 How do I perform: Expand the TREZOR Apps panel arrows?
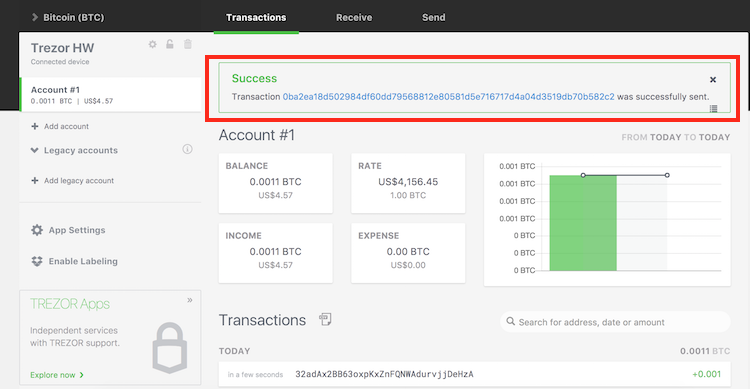click(190, 300)
